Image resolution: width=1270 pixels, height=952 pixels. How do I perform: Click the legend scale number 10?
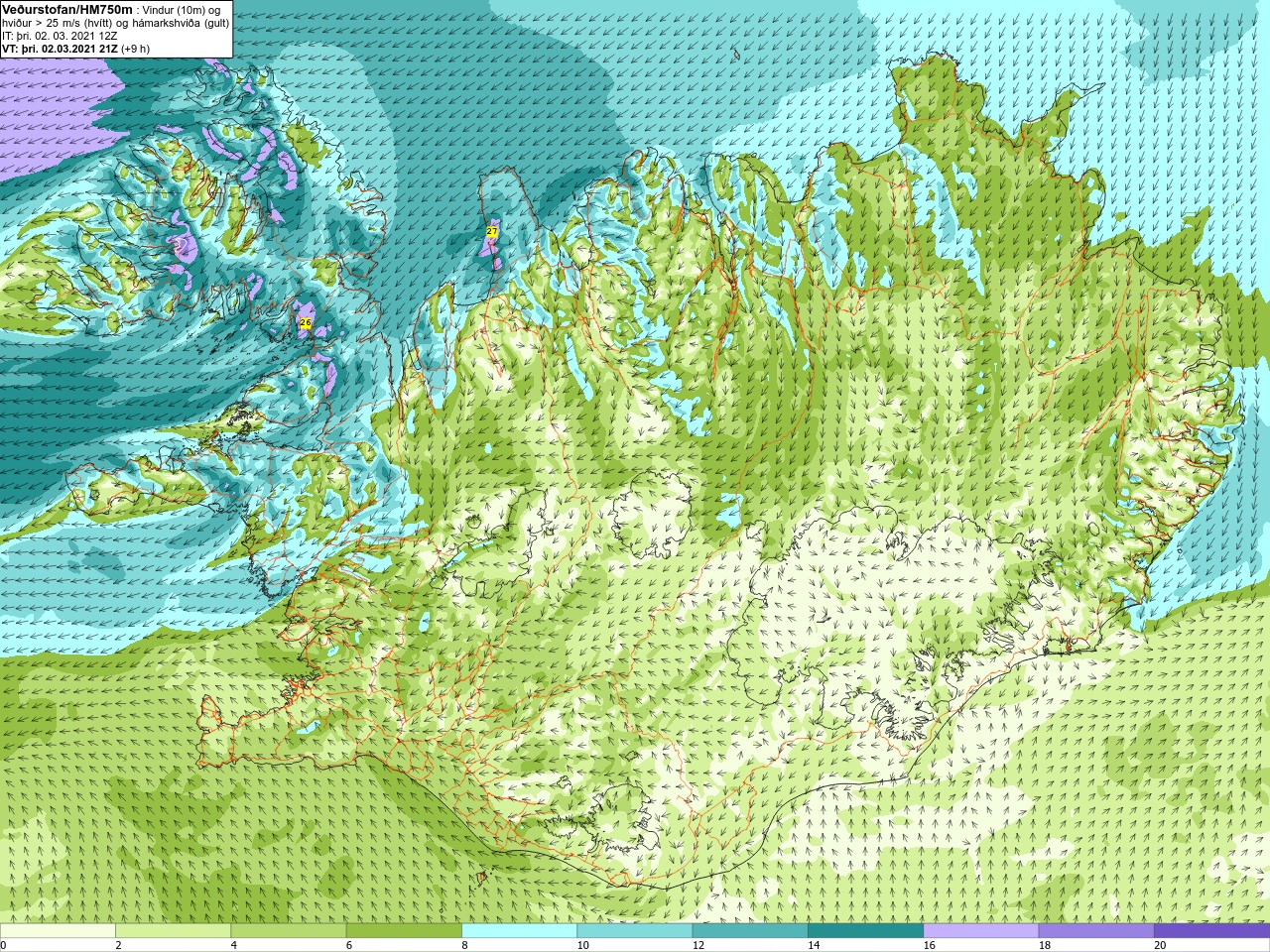[582, 945]
